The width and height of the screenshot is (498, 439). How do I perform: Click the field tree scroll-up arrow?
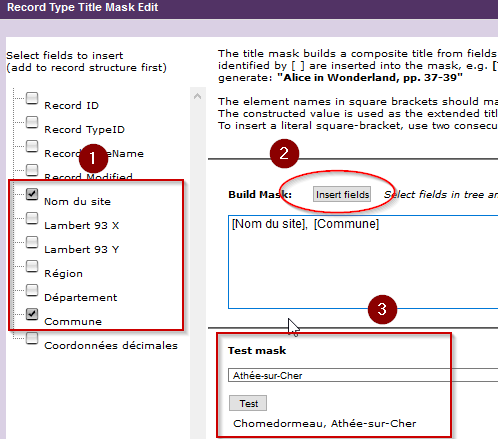point(197,97)
